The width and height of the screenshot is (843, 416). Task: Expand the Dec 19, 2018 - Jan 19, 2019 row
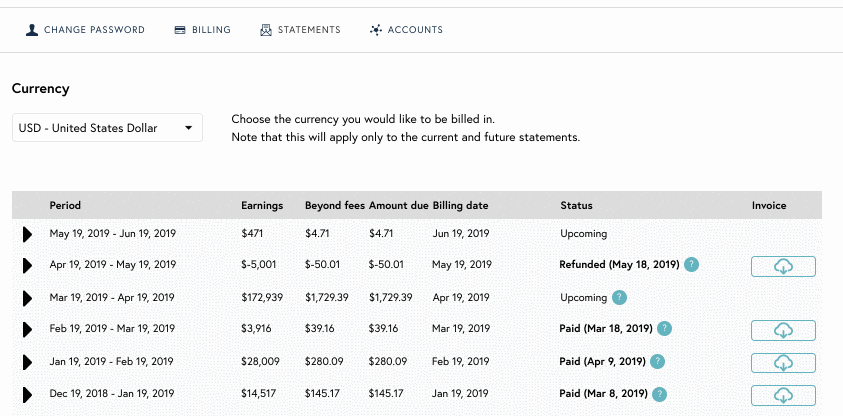click(x=27, y=395)
